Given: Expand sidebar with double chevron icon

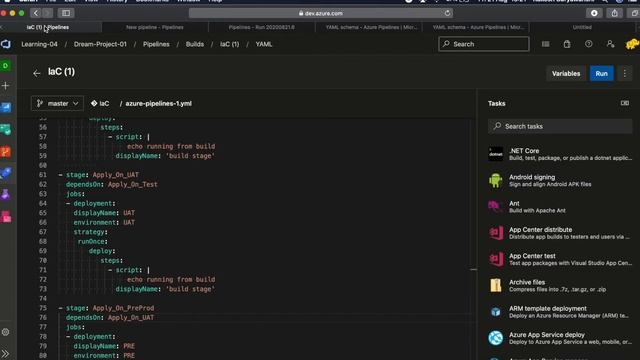Looking at the screenshot, I should tap(5, 353).
